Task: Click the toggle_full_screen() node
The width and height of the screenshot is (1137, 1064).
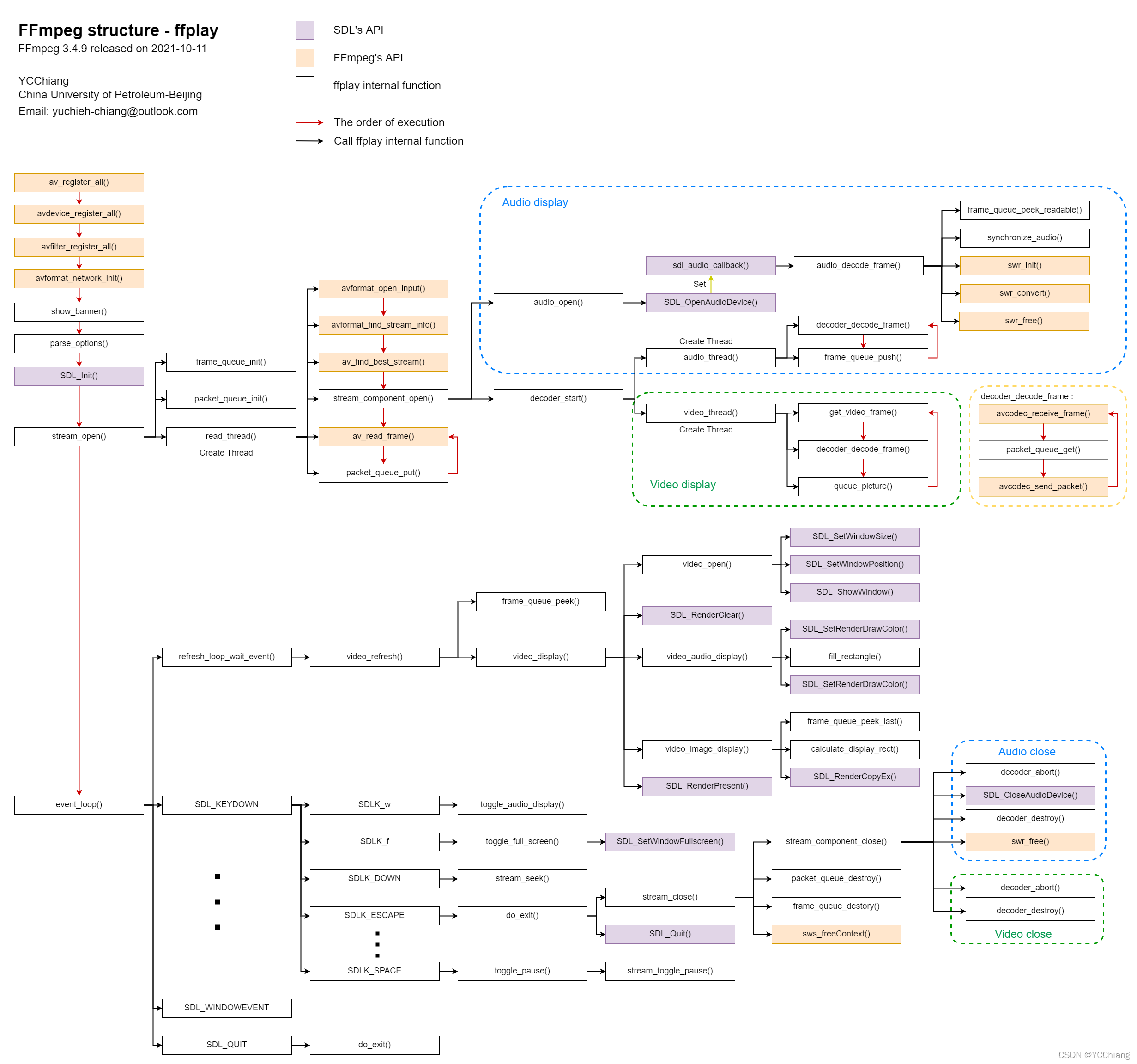Action: [x=522, y=842]
